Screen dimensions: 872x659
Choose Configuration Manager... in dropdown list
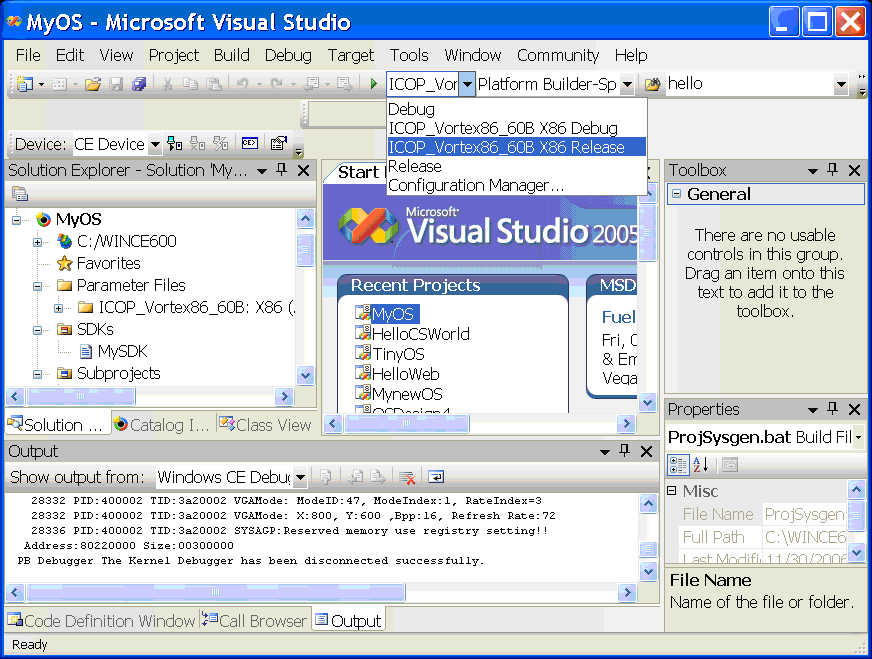pos(517,185)
